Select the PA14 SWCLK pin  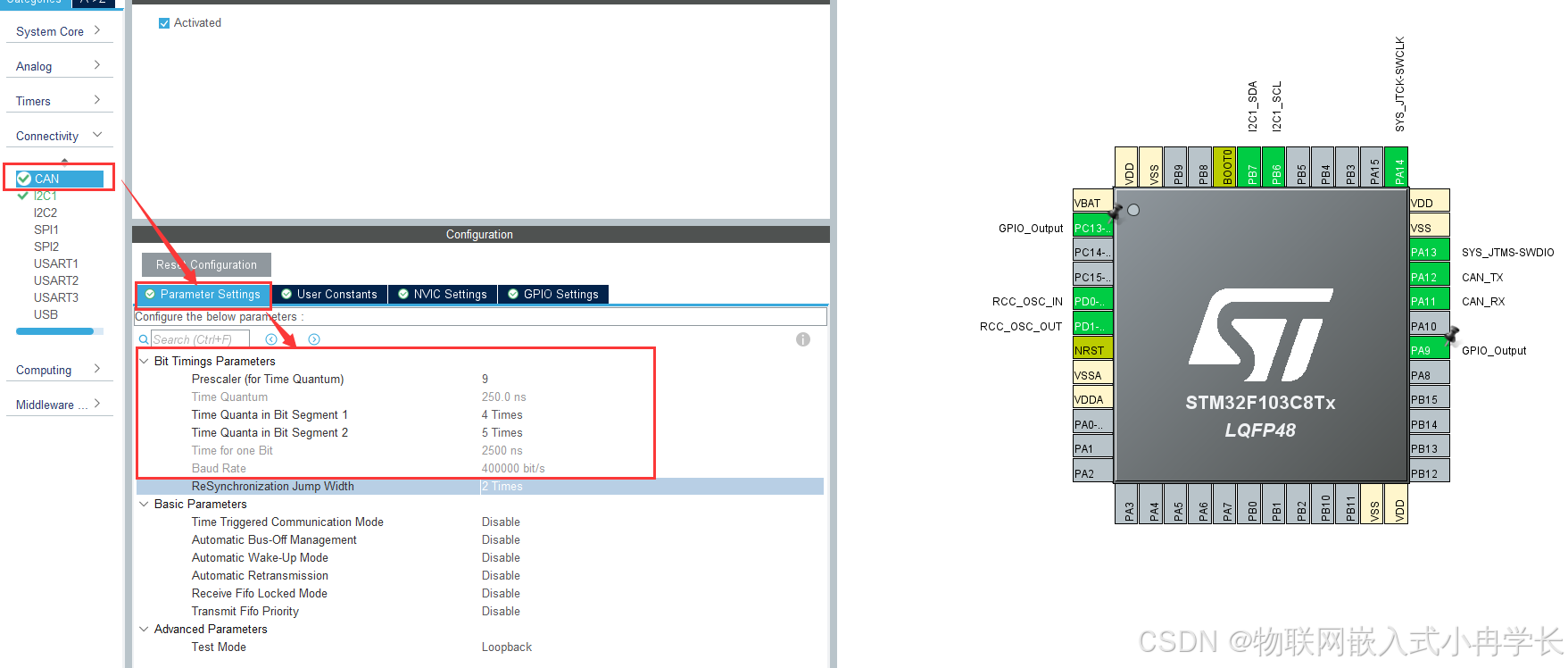[1398, 167]
